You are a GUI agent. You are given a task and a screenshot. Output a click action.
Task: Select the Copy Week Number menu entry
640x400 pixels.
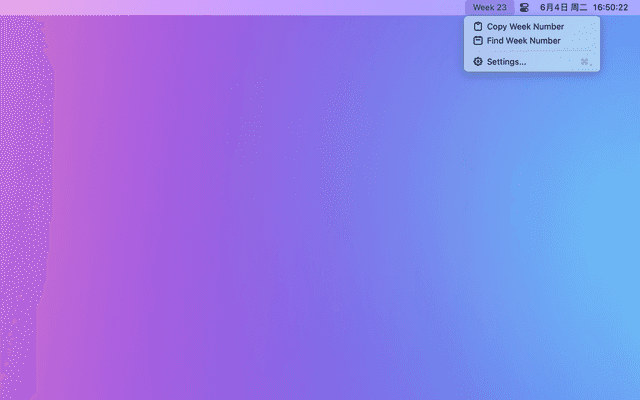tap(525, 26)
